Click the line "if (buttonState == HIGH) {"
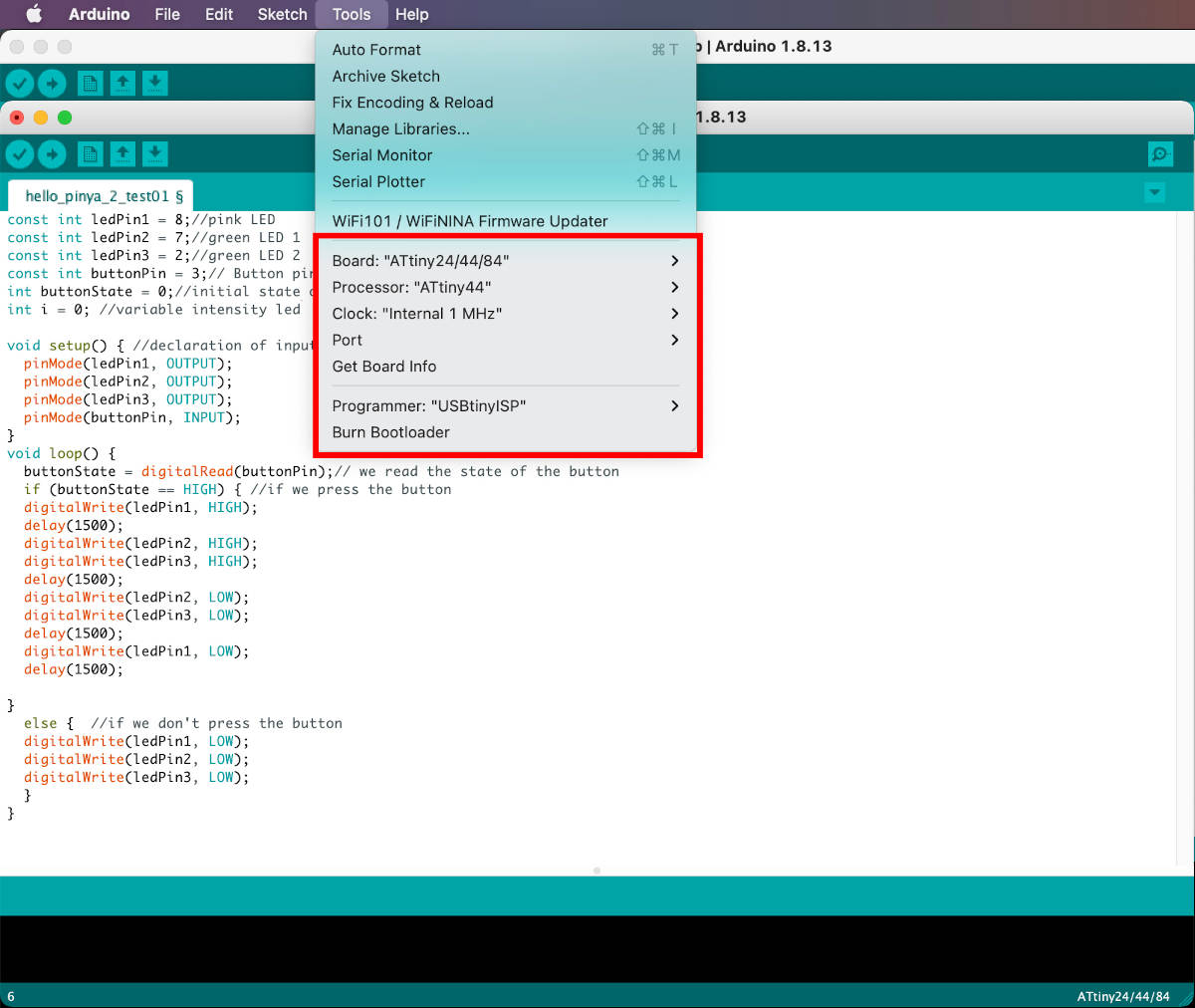The width and height of the screenshot is (1195, 1008). pyautogui.click(x=237, y=489)
